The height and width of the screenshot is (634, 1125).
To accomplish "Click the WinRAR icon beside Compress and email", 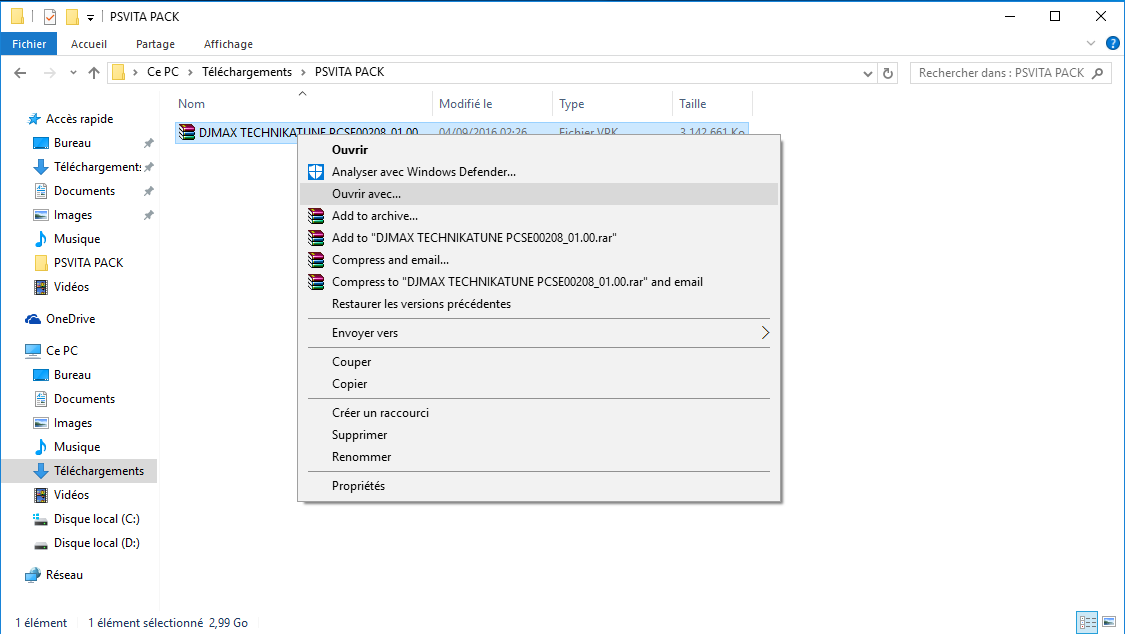I will [316, 260].
